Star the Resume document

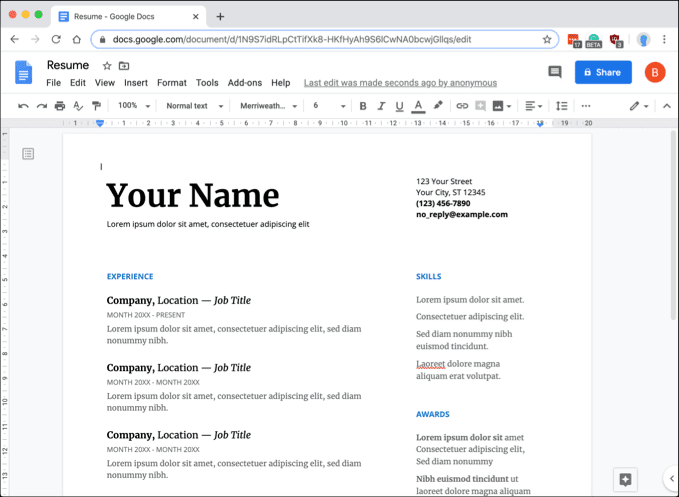point(107,66)
